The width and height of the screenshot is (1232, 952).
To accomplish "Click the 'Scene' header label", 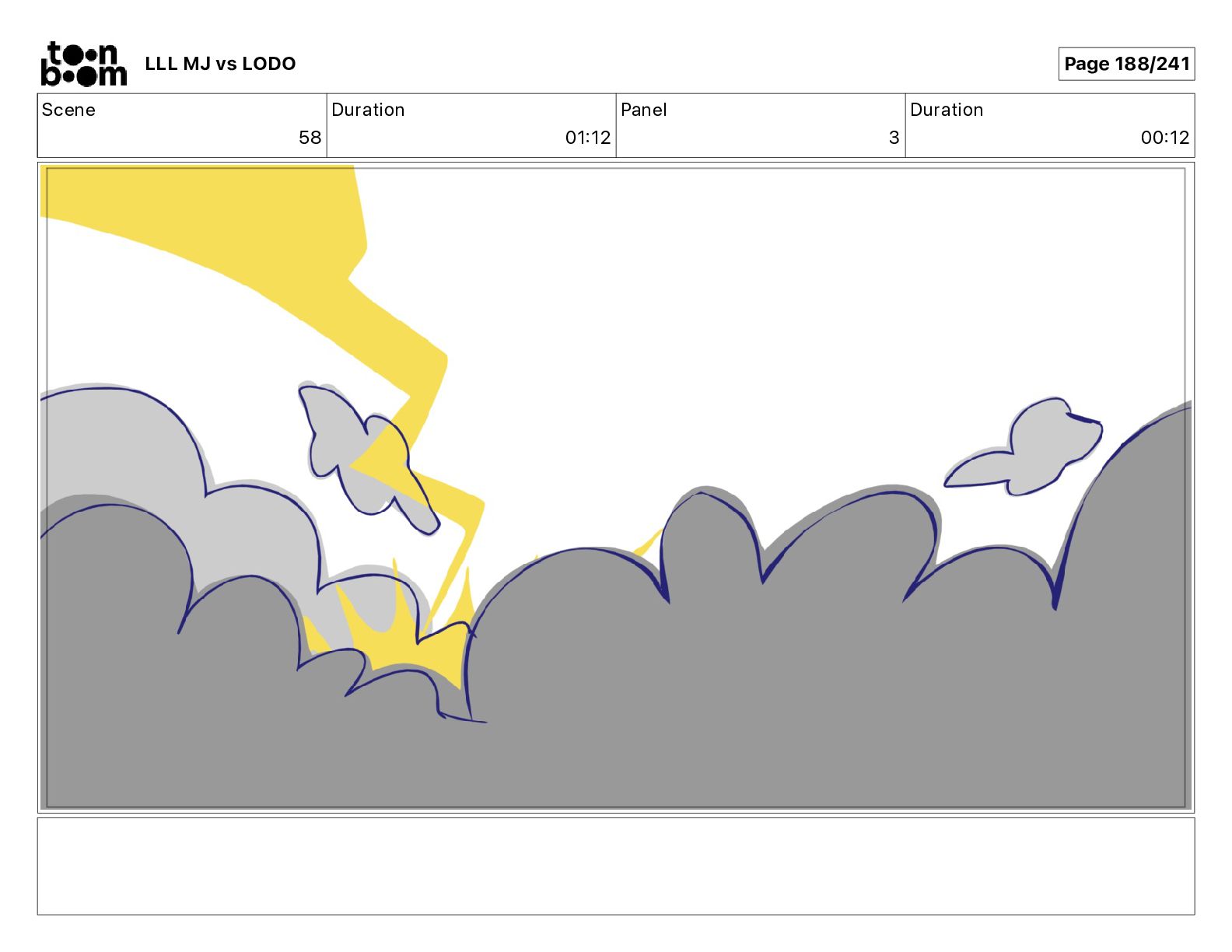I will 68,110.
